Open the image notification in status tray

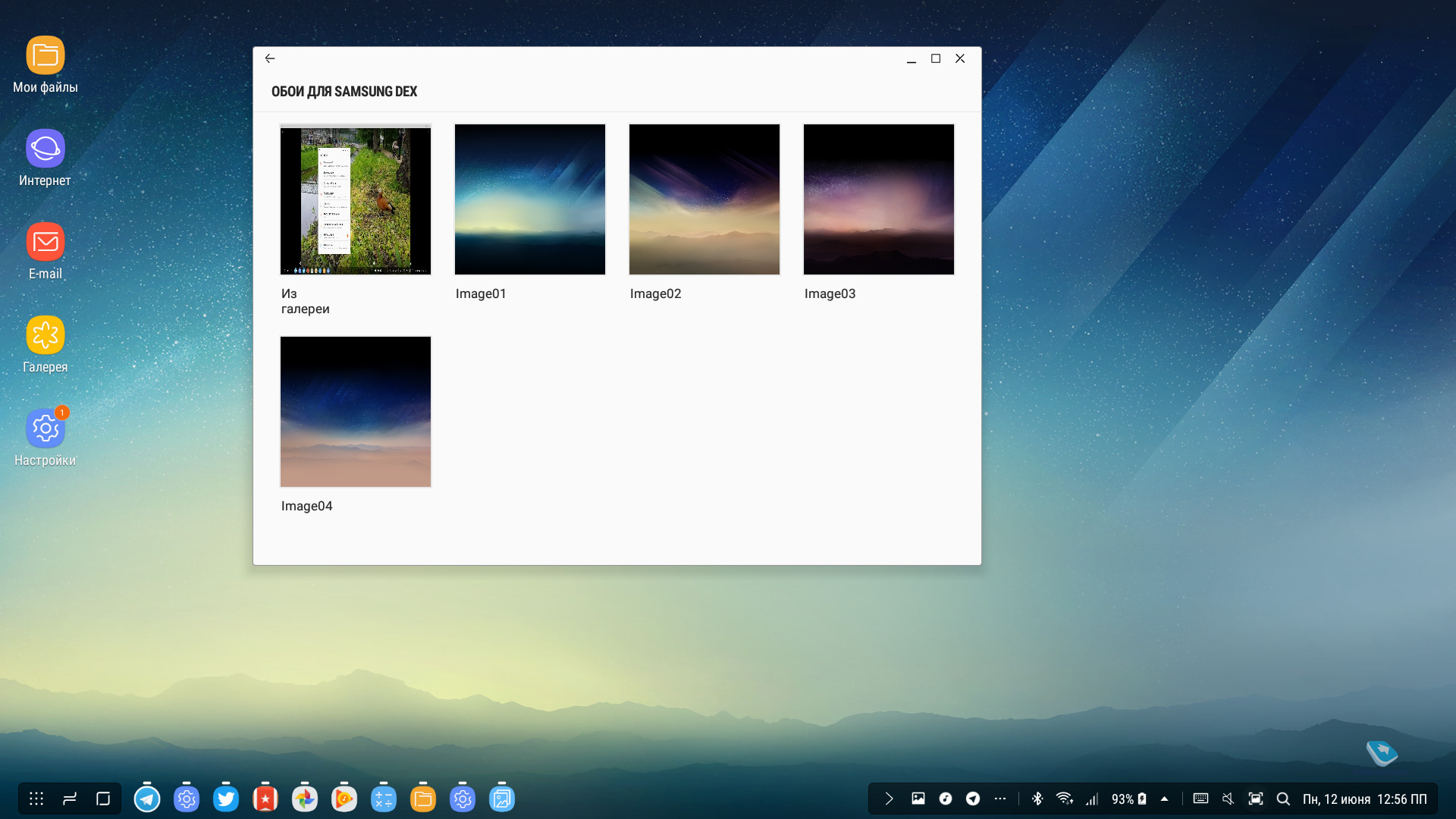pyautogui.click(x=918, y=799)
